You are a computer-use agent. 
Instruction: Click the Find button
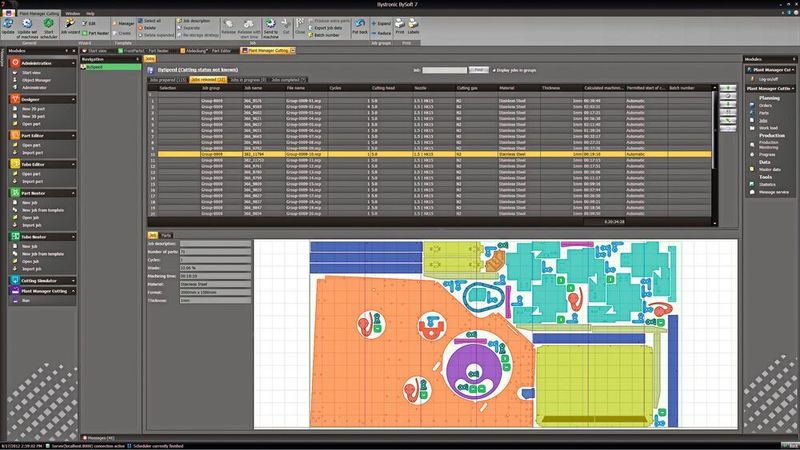(478, 70)
